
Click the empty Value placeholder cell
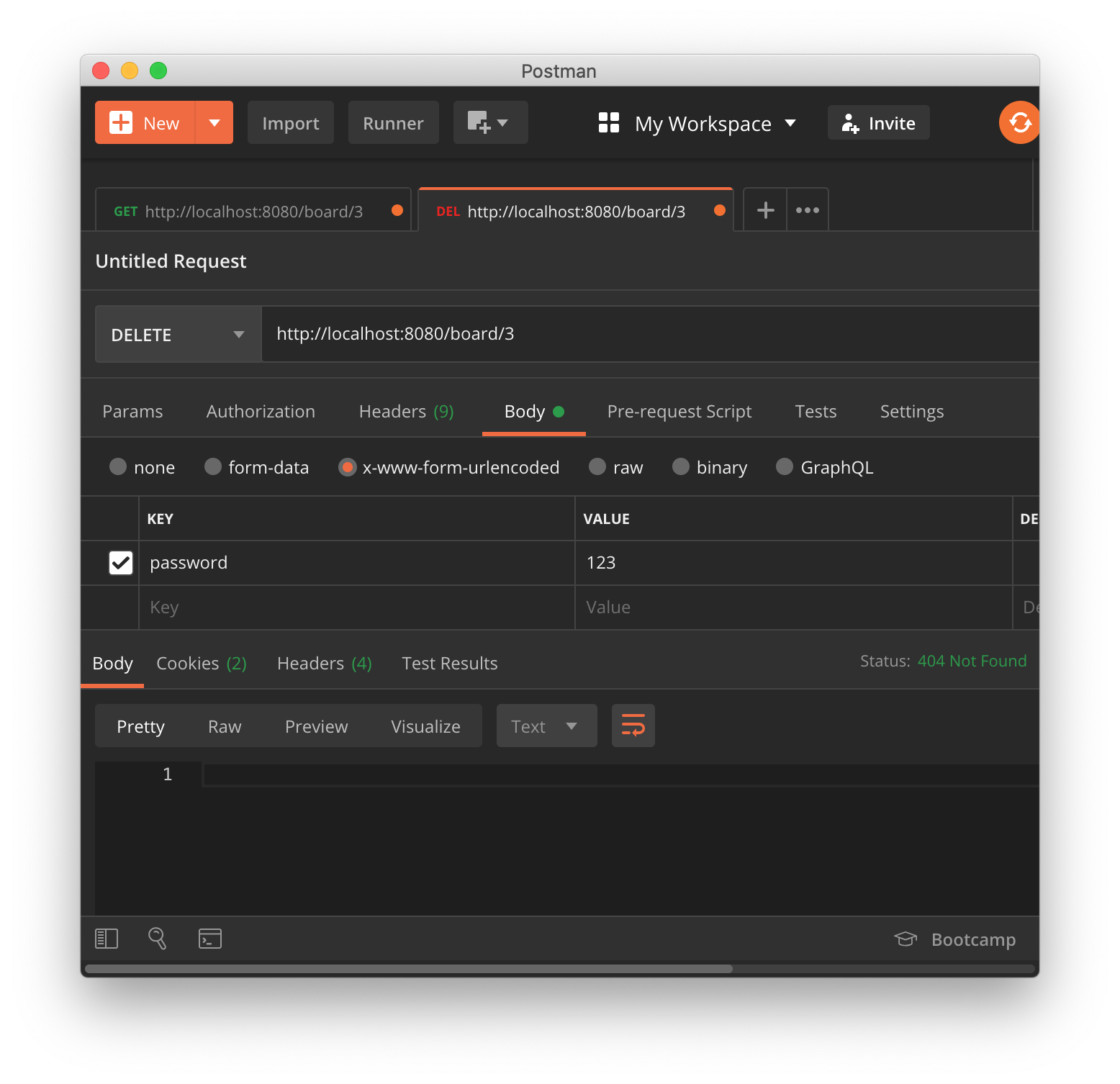tap(794, 608)
